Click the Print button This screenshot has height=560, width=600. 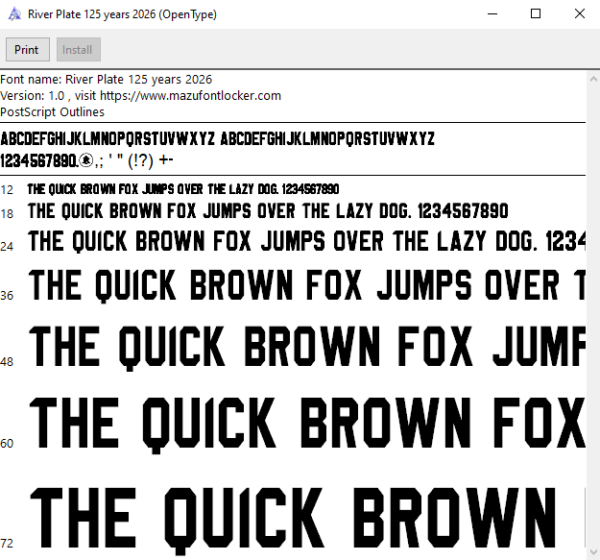pyautogui.click(x=28, y=49)
